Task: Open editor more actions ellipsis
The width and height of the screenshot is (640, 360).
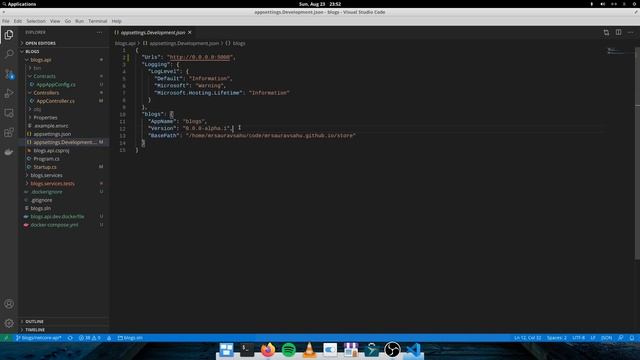Action: coord(631,32)
